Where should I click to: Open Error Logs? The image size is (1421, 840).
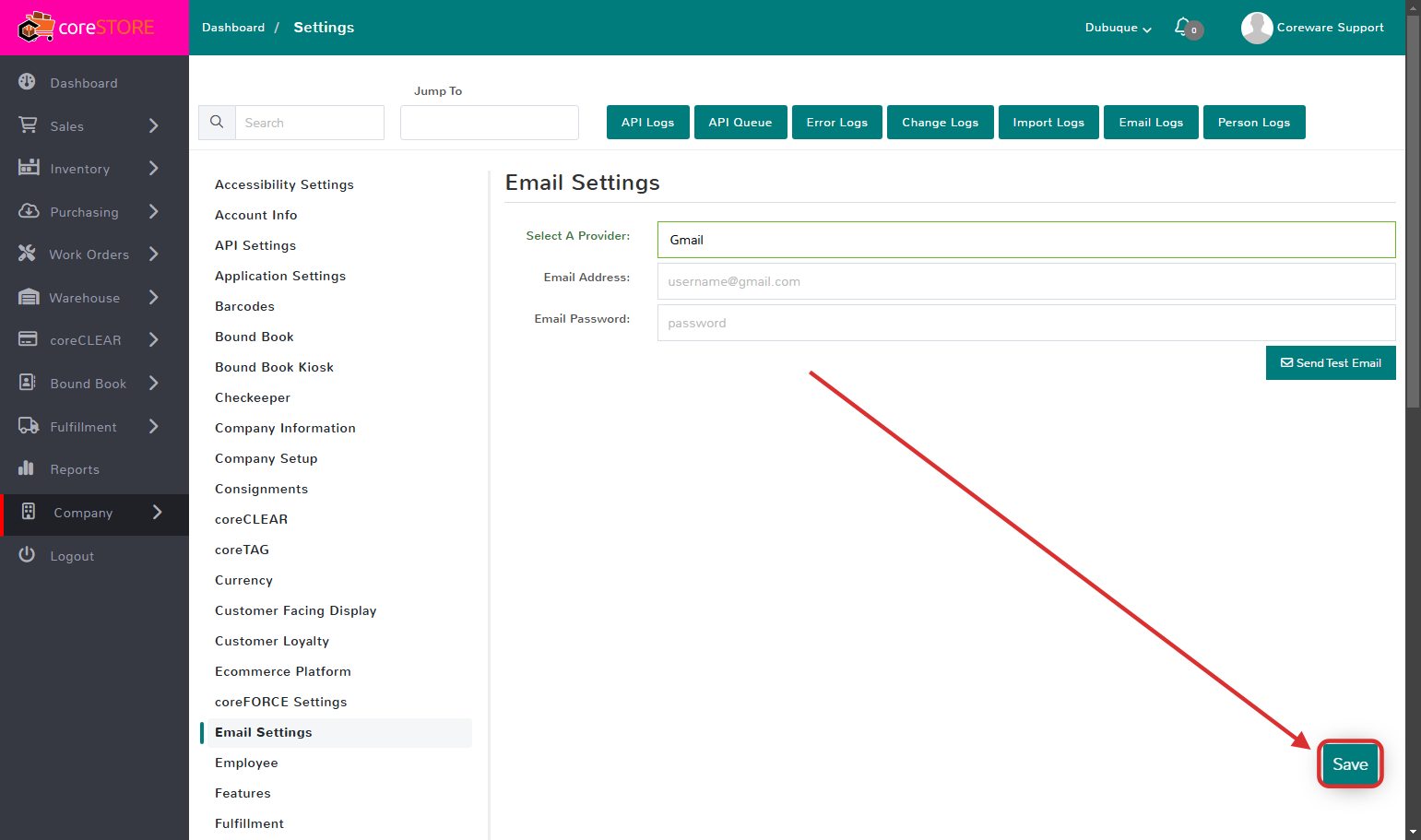(x=837, y=122)
